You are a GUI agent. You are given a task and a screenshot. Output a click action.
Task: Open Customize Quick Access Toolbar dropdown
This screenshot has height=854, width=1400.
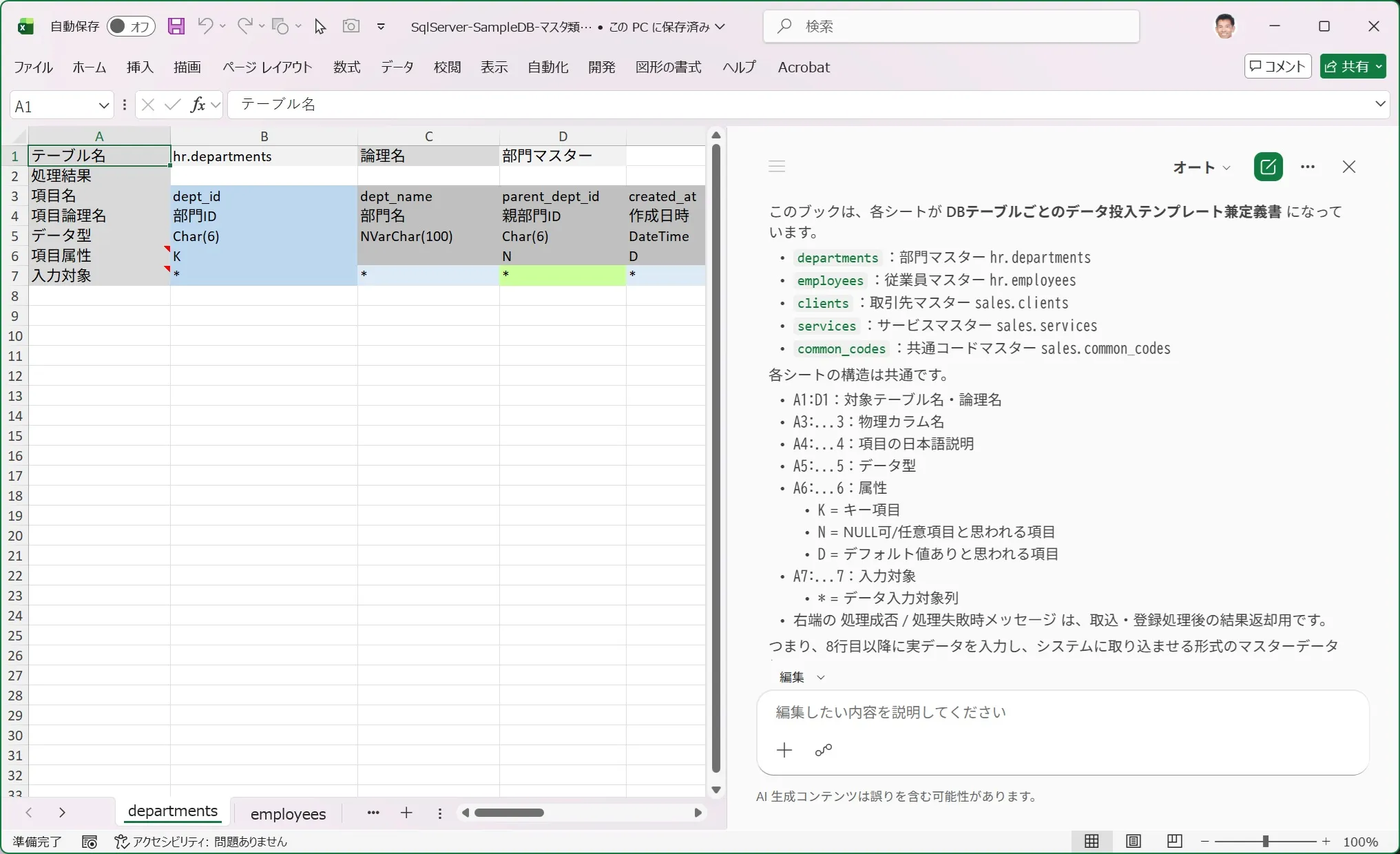[381, 27]
